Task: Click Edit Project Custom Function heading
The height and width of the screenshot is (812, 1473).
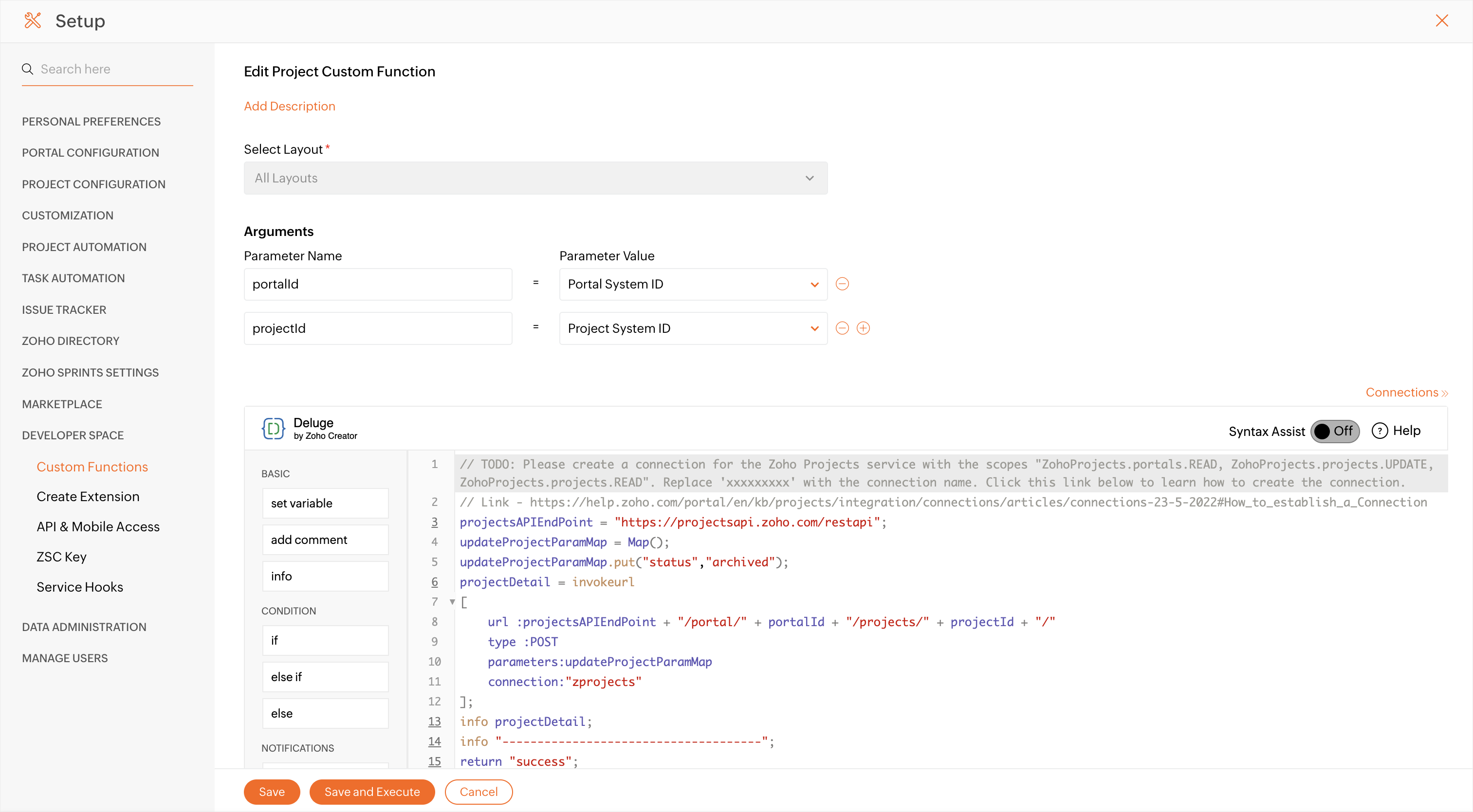Action: click(x=340, y=72)
